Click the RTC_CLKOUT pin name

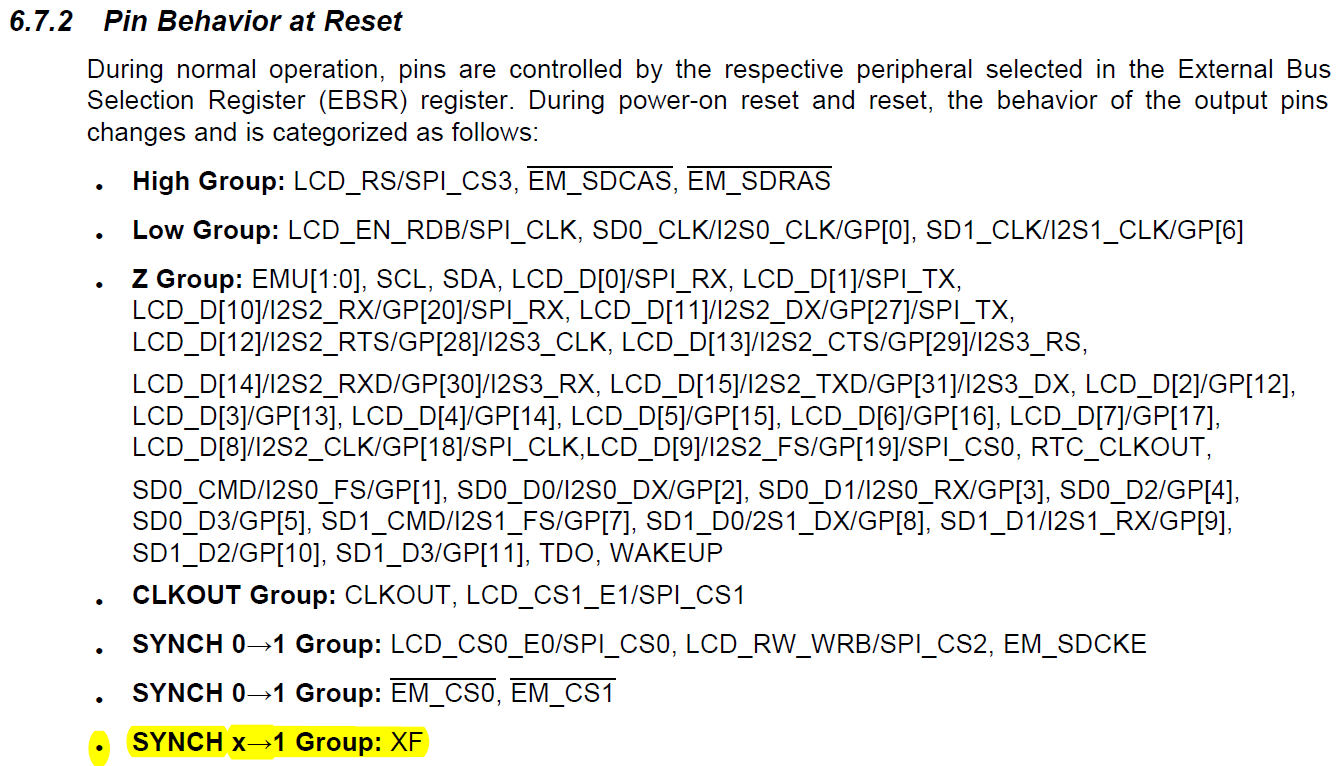1121,446
